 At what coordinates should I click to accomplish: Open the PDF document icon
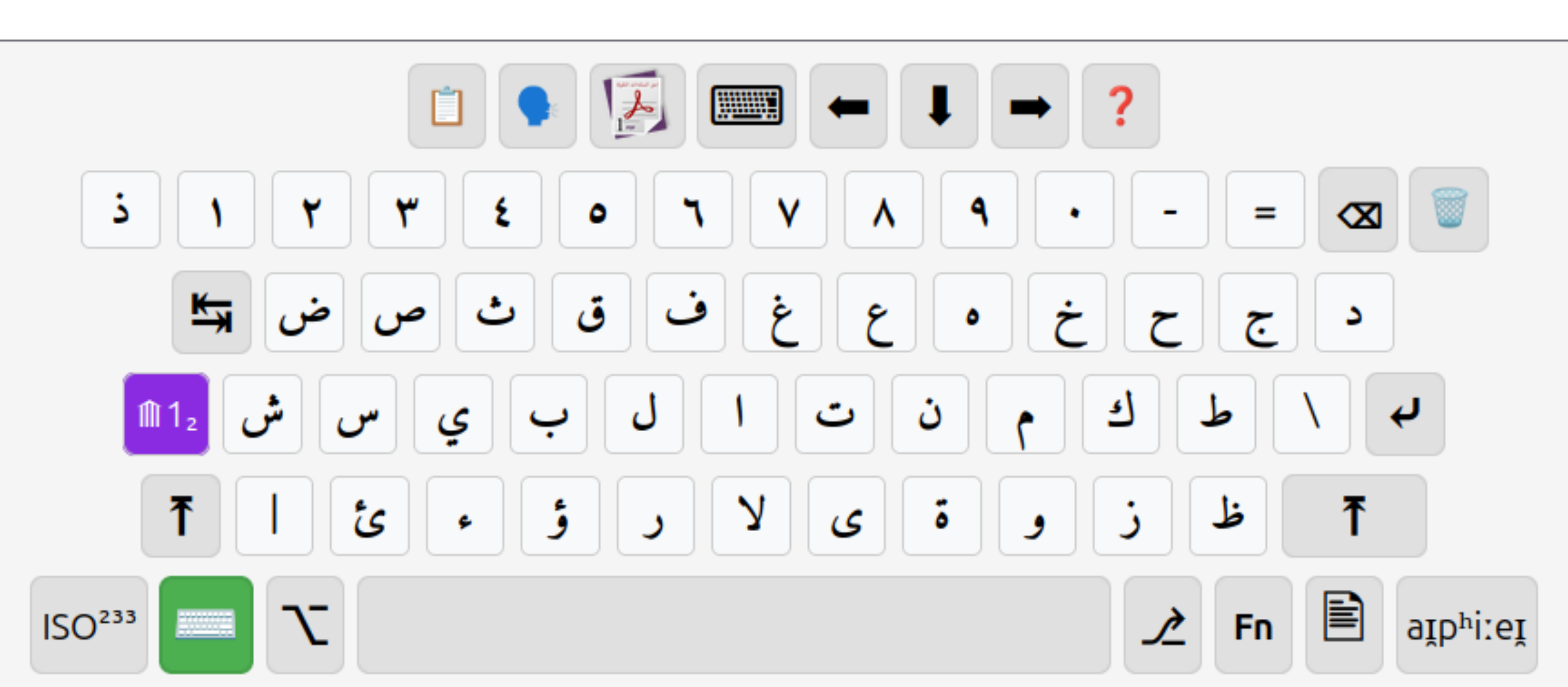637,106
